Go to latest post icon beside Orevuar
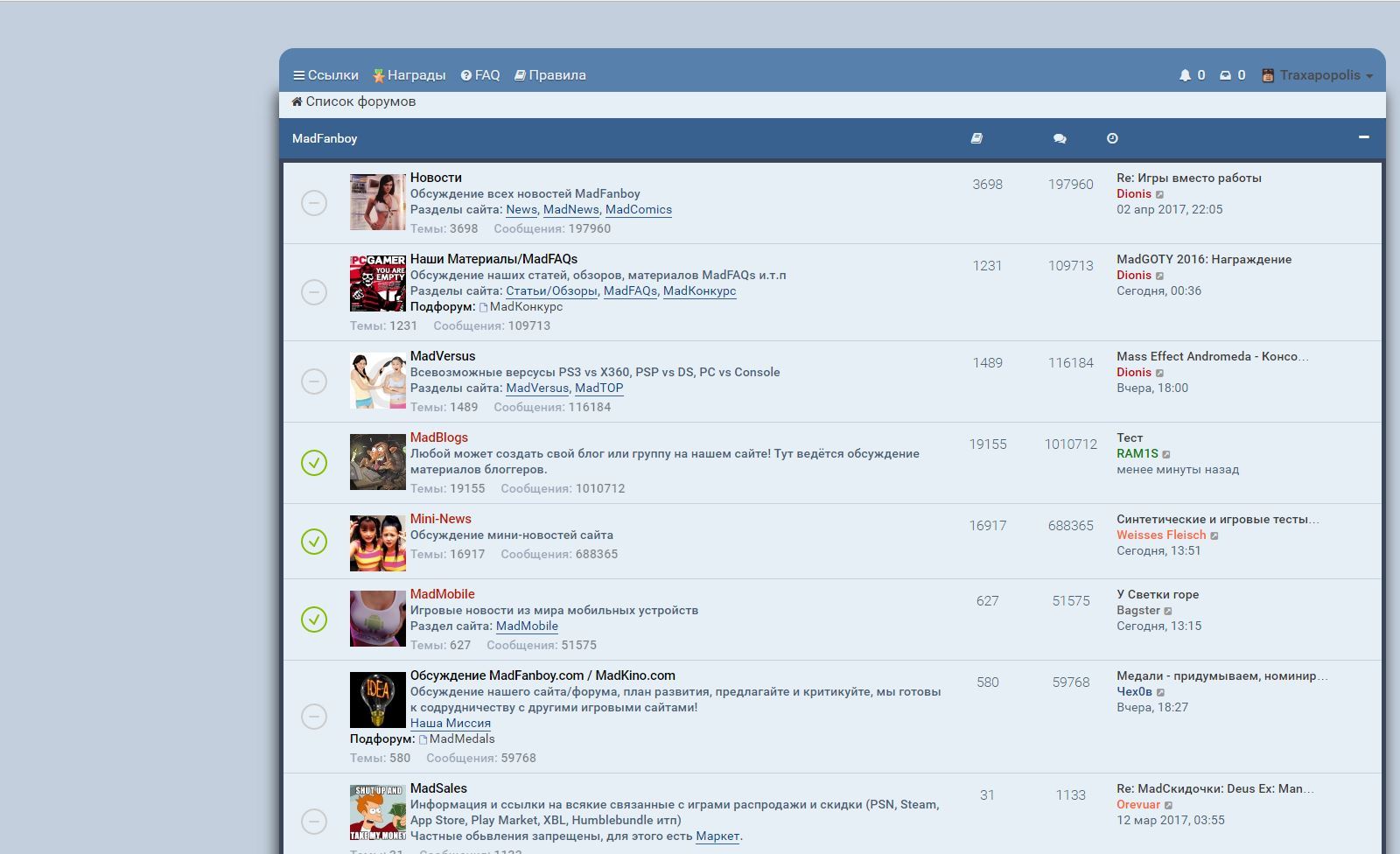Viewport: 1400px width, 854px height. tap(1169, 806)
